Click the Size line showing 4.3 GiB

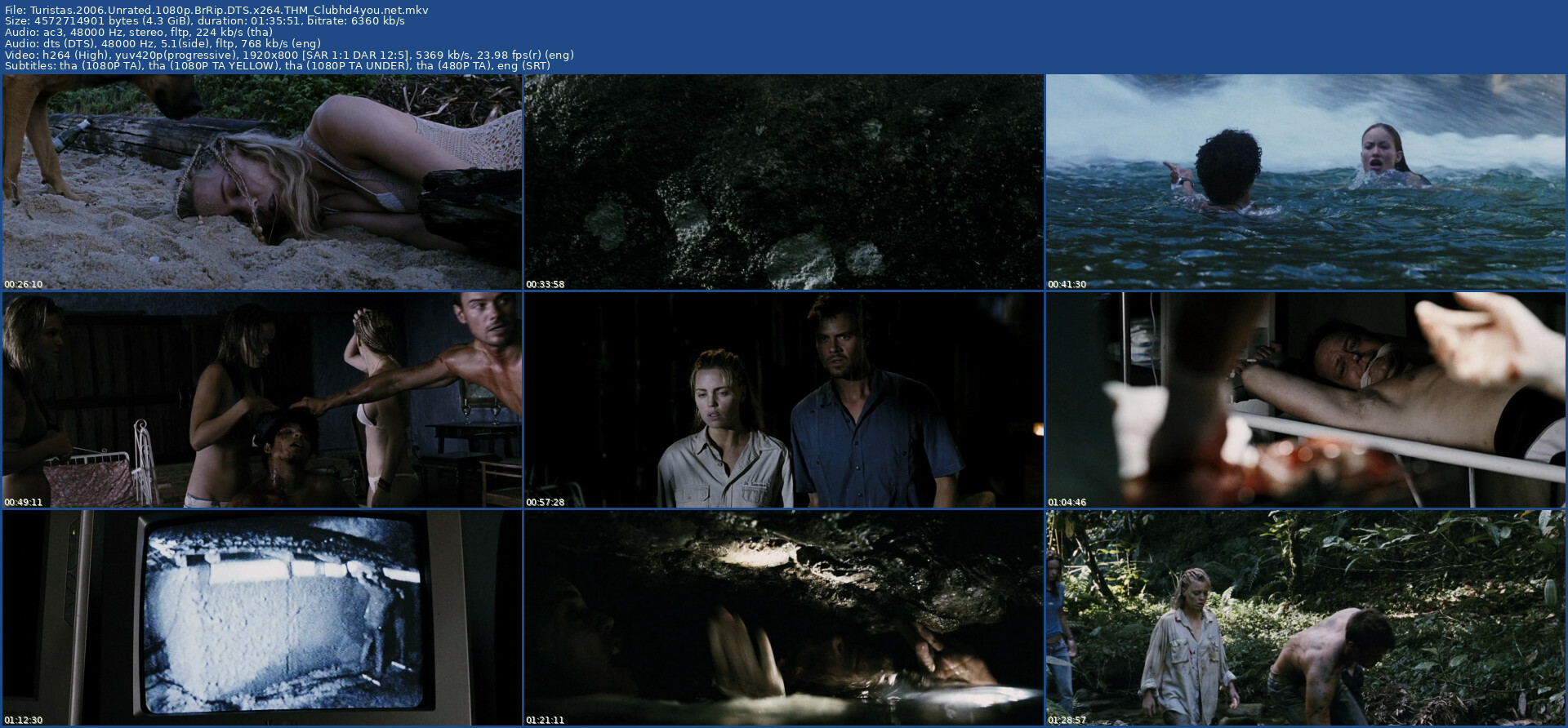click(x=204, y=21)
